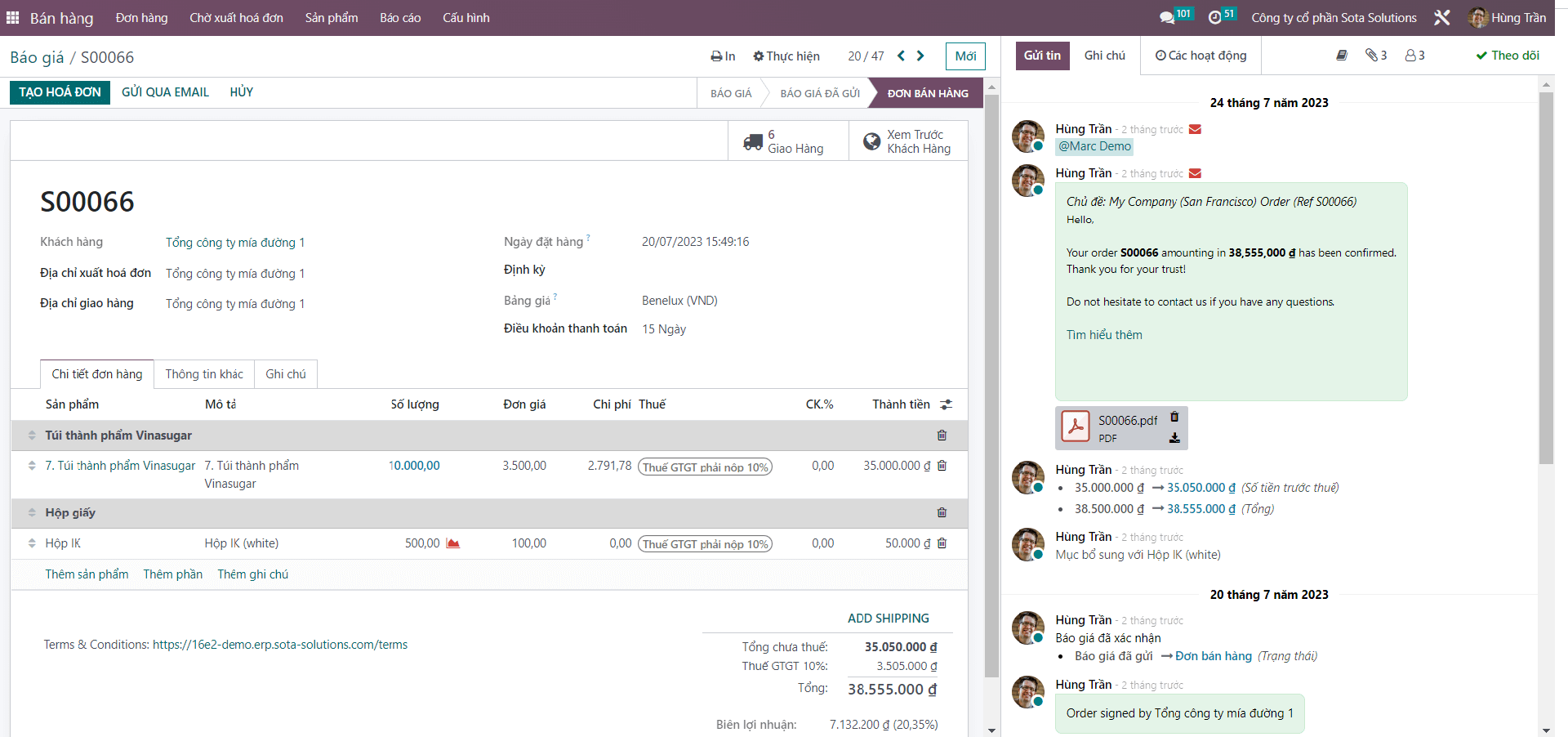The width and height of the screenshot is (1568, 737).
Task: Open the Hùng Trần user menu
Action: pyautogui.click(x=1507, y=17)
